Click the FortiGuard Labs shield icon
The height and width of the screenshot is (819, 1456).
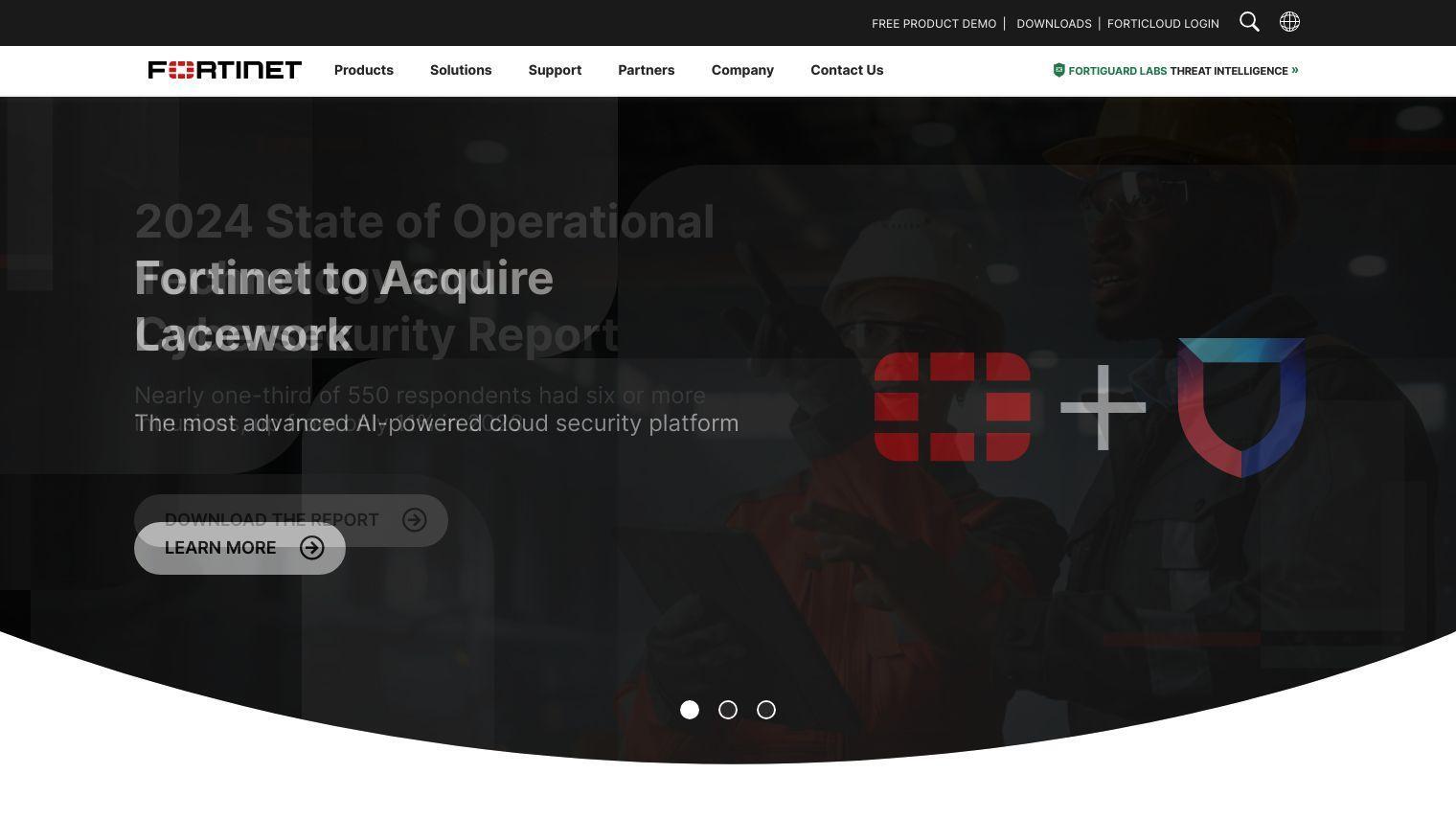click(1058, 70)
